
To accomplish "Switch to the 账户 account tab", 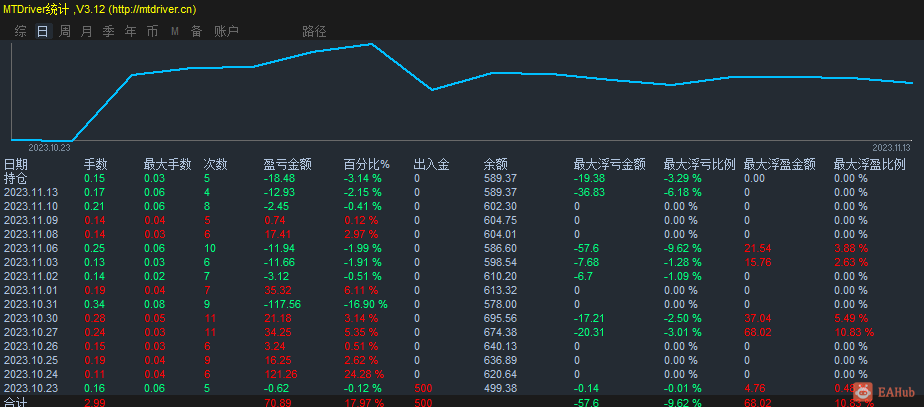I will tap(226, 31).
